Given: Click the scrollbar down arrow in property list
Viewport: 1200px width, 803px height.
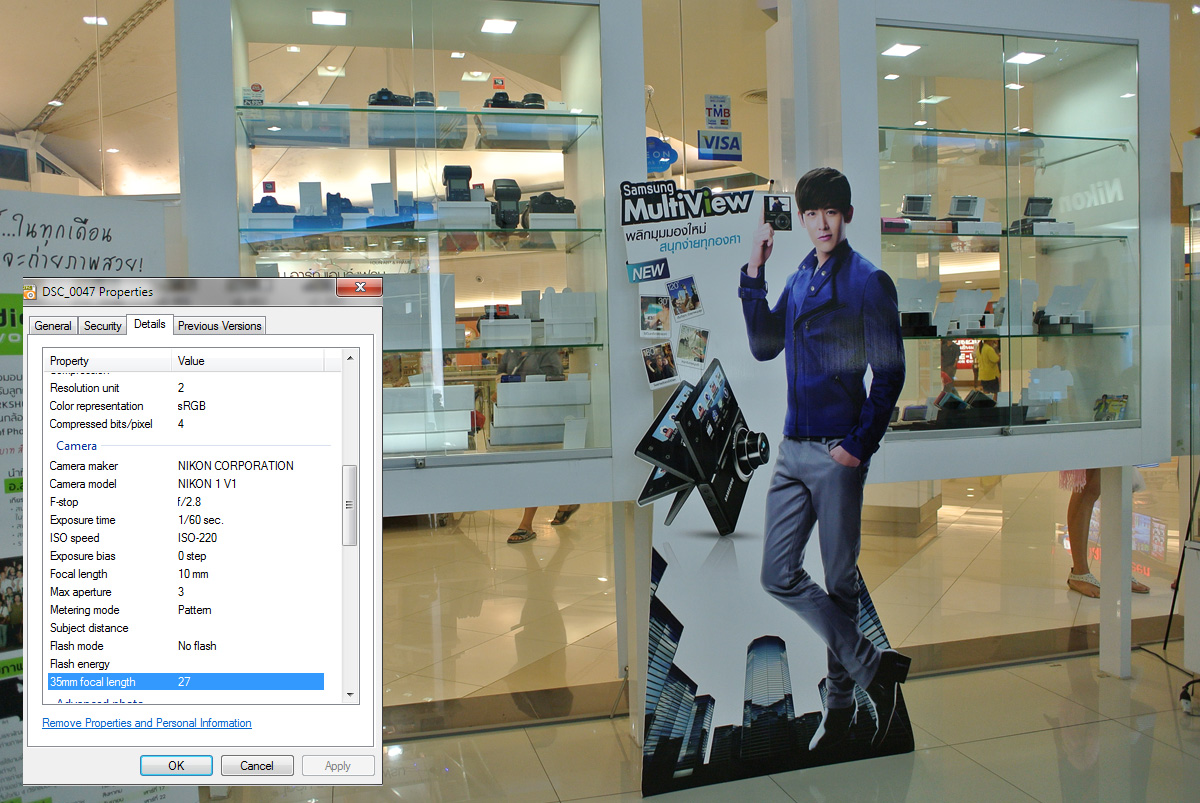Looking at the screenshot, I should click(x=350, y=694).
